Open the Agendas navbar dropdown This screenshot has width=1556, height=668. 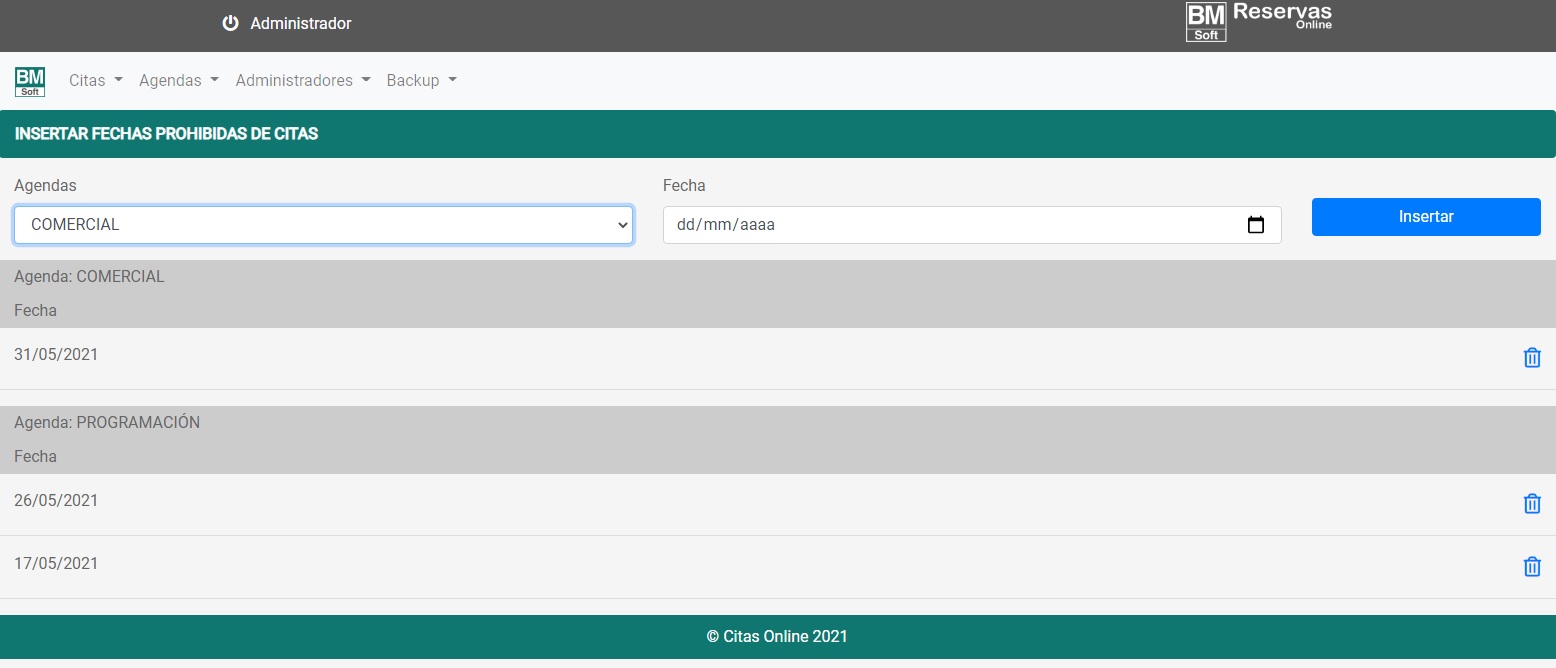(178, 81)
